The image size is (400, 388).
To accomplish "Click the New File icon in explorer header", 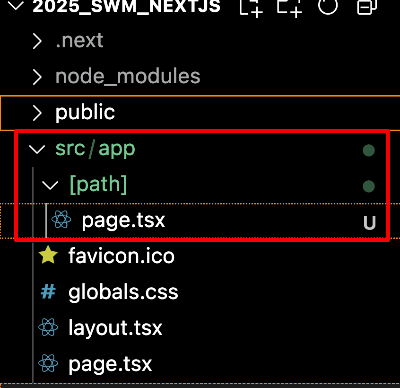I will click(251, 7).
